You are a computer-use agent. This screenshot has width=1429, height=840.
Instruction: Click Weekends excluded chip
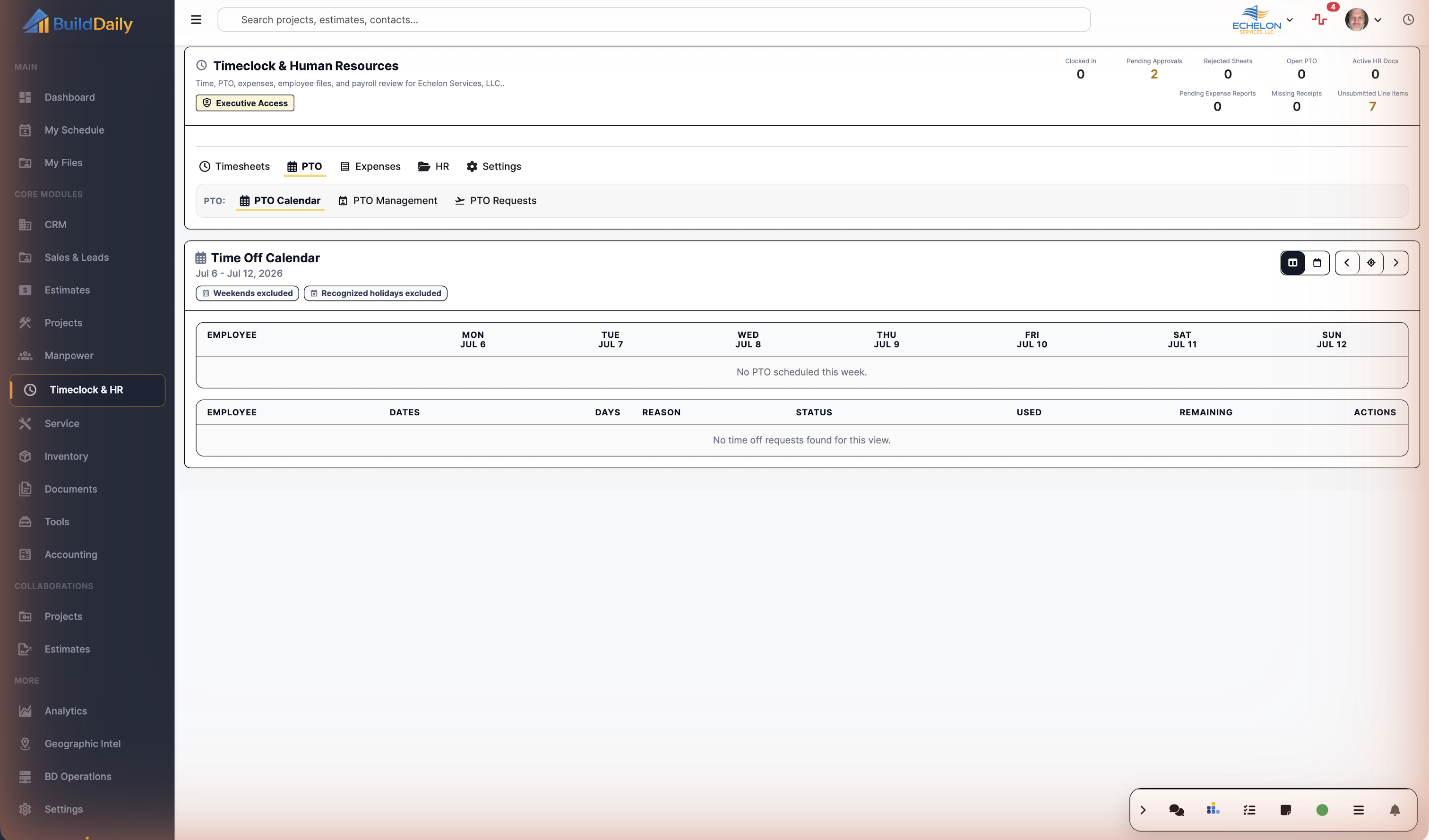pyautogui.click(x=247, y=293)
